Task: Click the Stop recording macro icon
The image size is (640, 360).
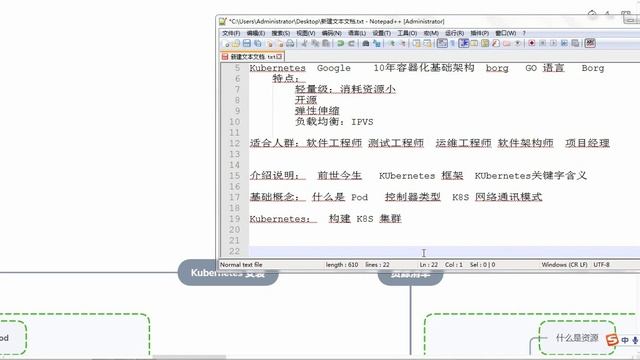Action: tap(542, 43)
